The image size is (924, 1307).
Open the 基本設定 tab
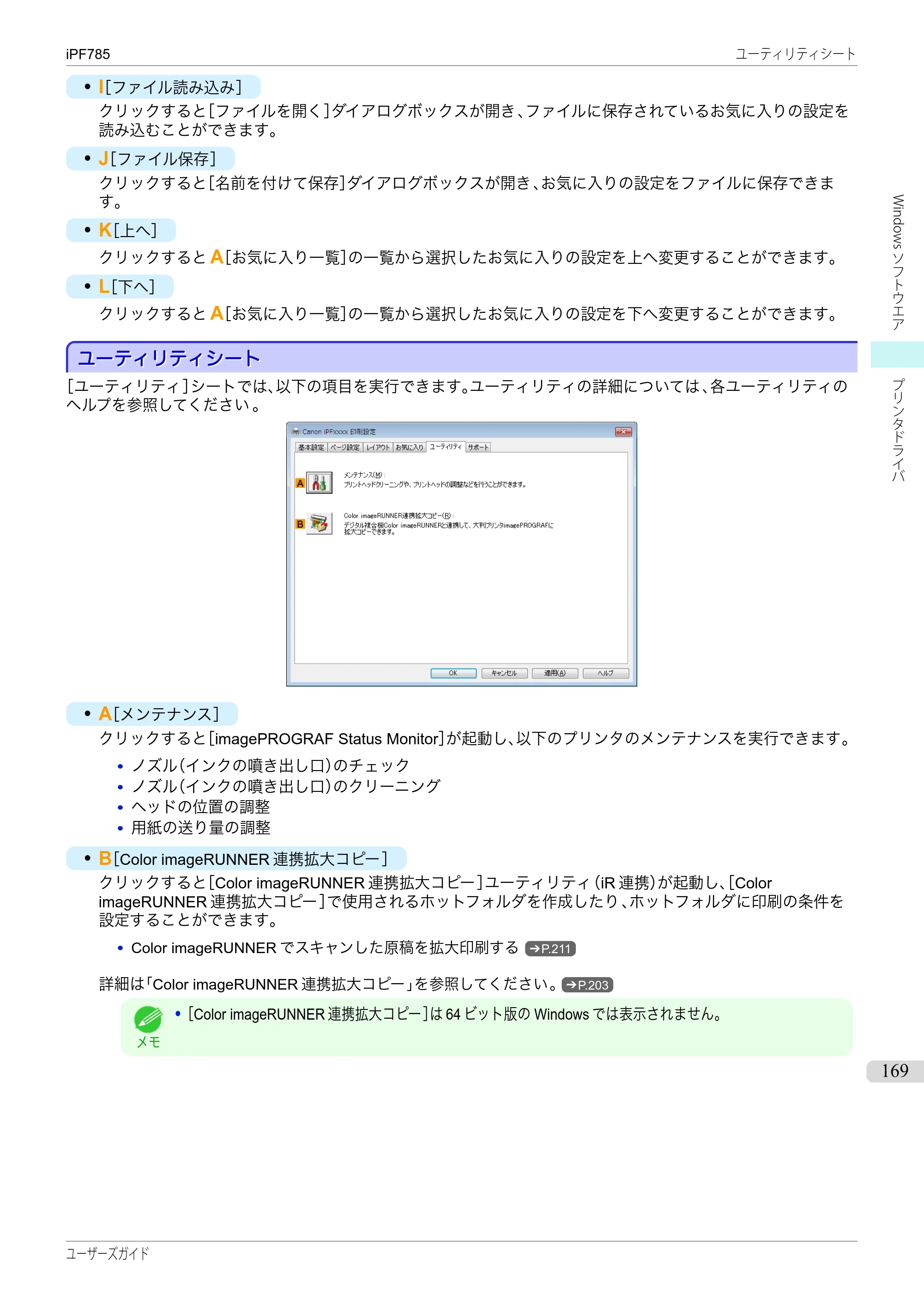311,447
